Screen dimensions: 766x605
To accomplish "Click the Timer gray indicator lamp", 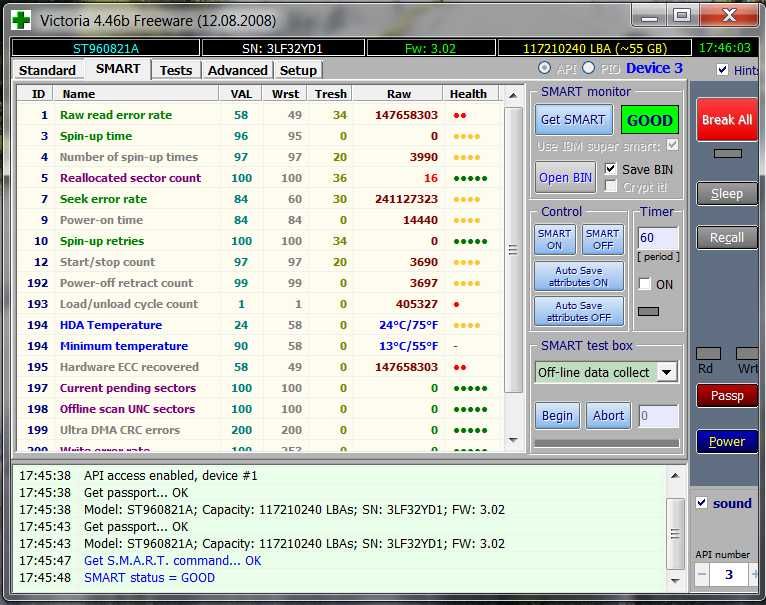I will coord(648,311).
